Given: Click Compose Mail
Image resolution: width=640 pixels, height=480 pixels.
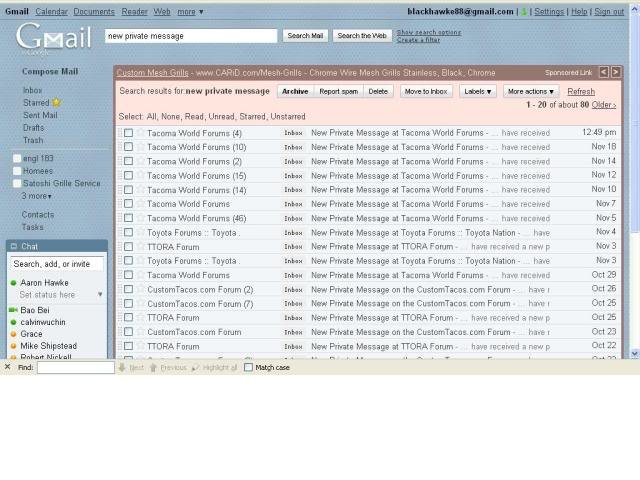Looking at the screenshot, I should coord(50,71).
